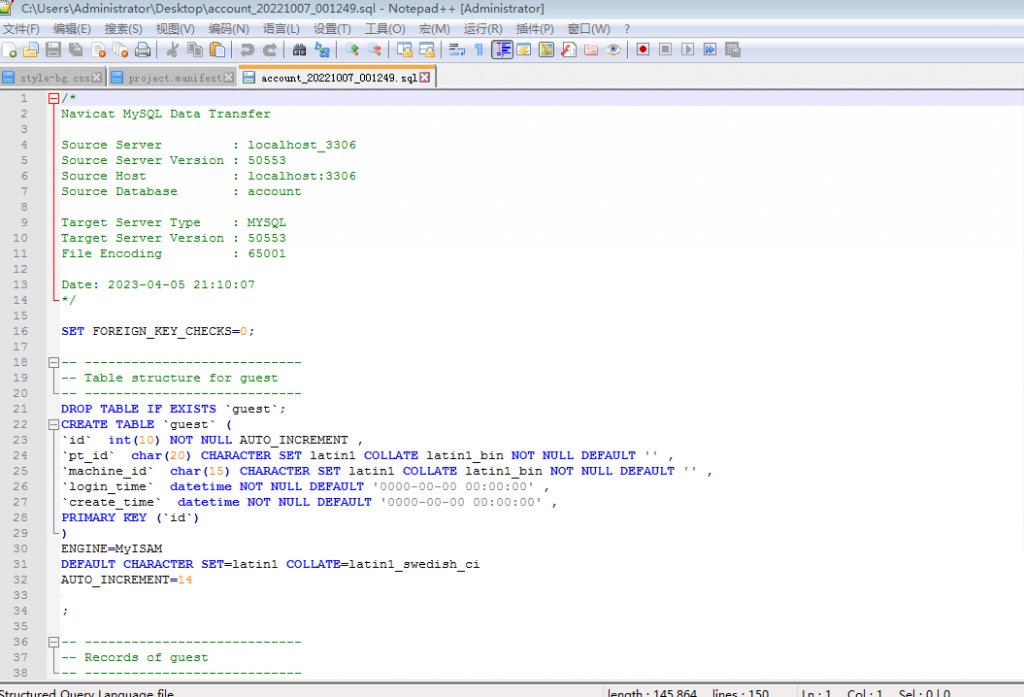
Task: Open the Find dialog via binoculars icon
Action: (x=300, y=48)
